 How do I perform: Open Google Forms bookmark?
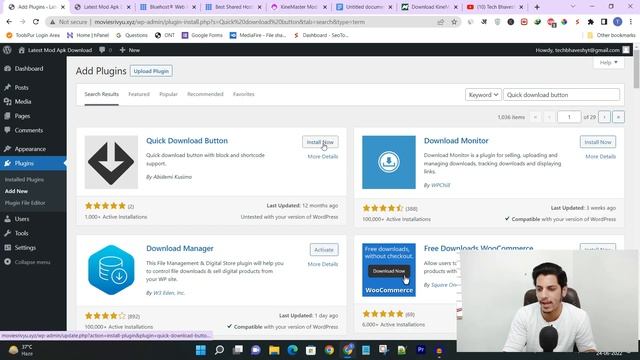coord(202,35)
